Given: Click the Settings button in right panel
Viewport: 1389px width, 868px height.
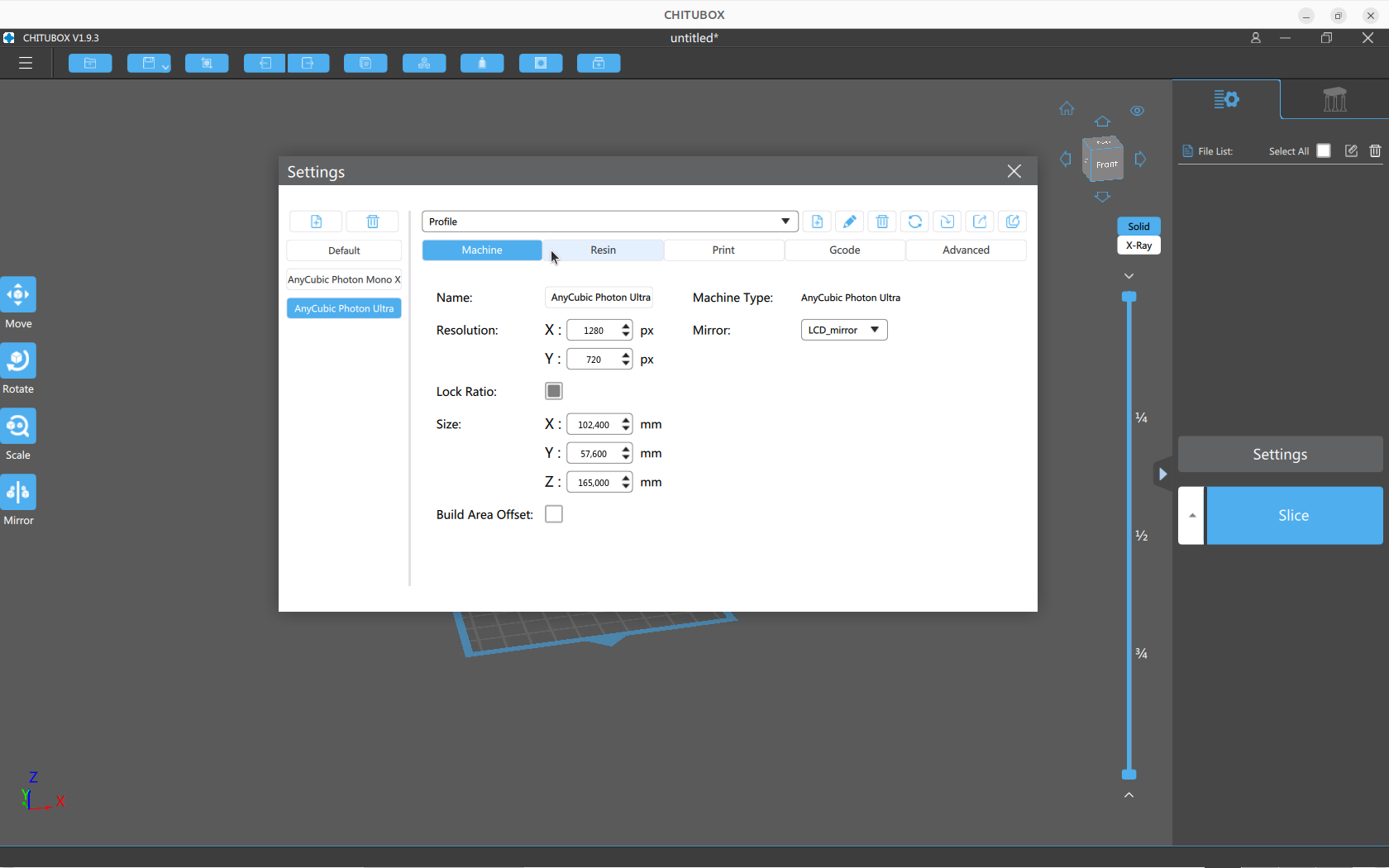Looking at the screenshot, I should [x=1280, y=455].
